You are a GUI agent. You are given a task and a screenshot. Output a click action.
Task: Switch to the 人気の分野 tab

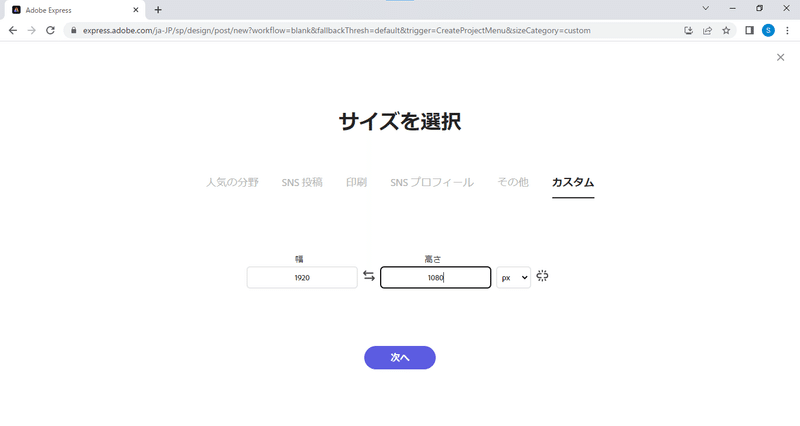[x=232, y=182]
